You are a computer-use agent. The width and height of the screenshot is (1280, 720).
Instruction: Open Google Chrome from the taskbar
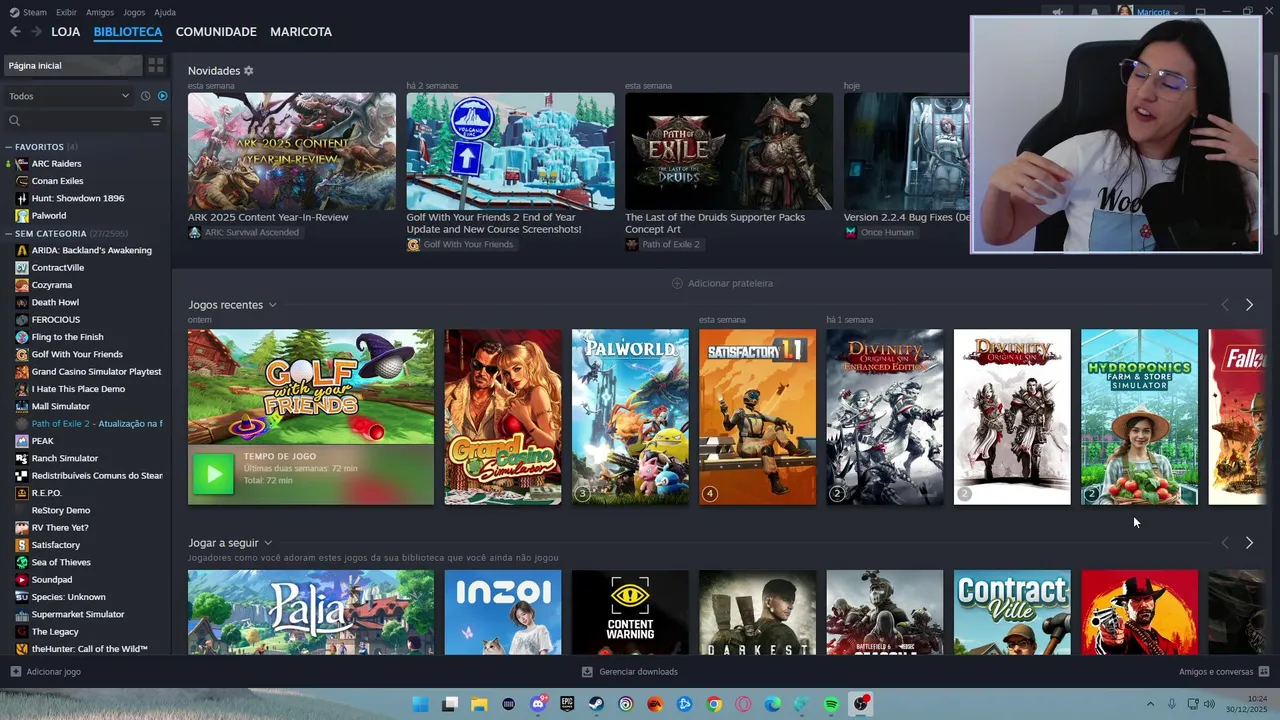point(714,704)
